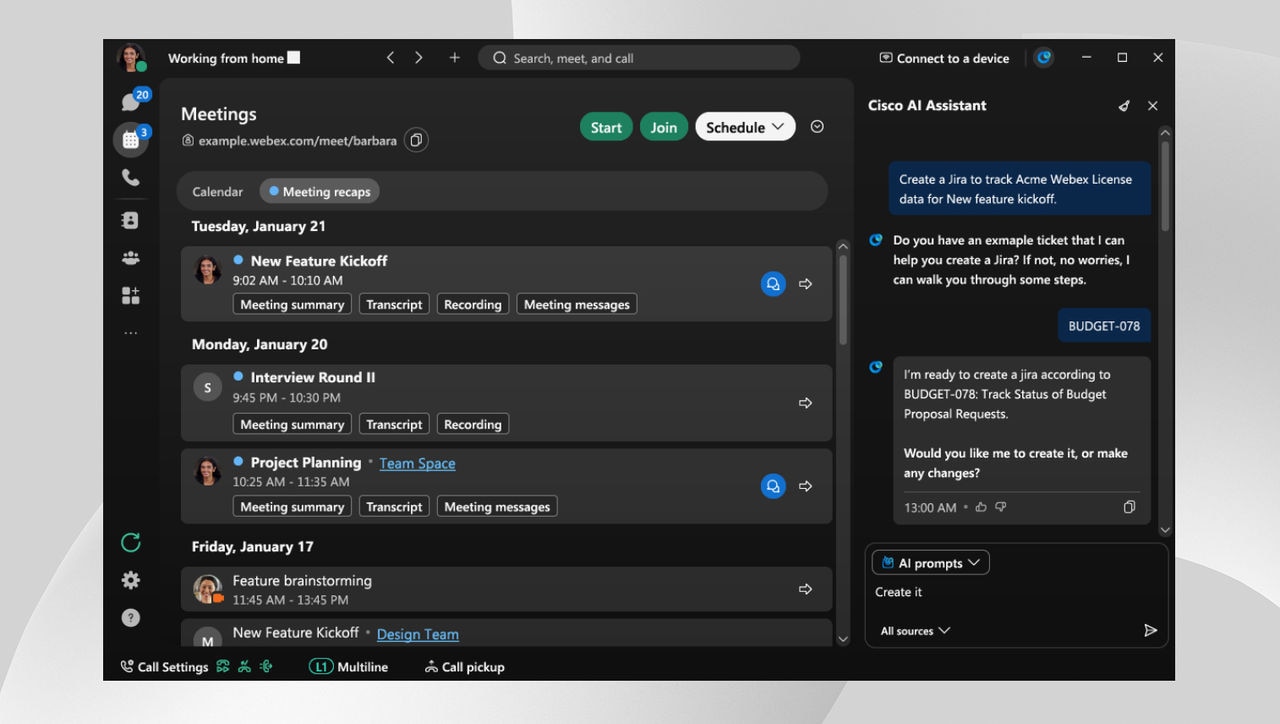
Task: Select the Interview Round II meeting title
Action: 313,377
